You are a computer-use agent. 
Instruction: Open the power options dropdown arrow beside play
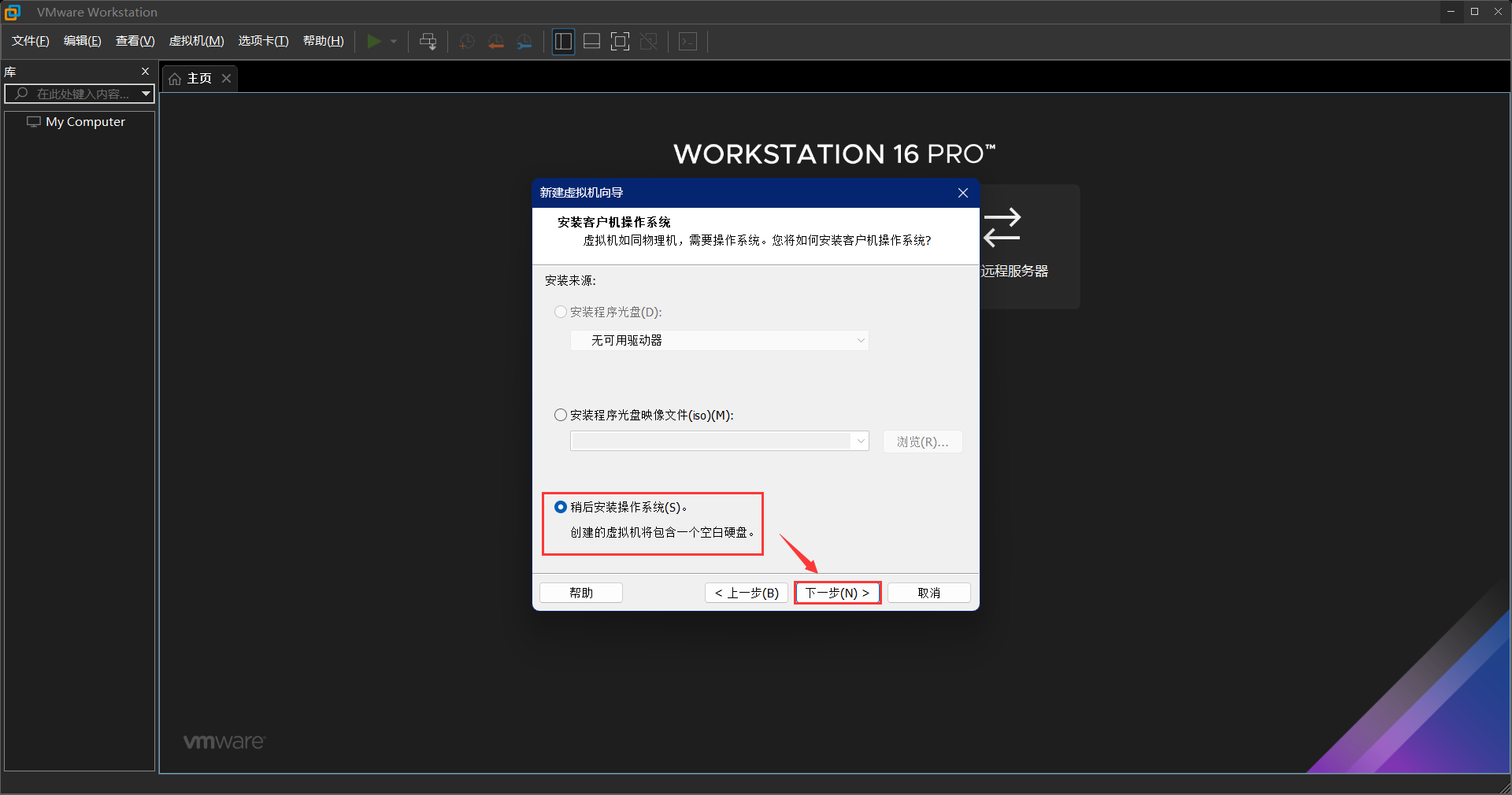394,41
